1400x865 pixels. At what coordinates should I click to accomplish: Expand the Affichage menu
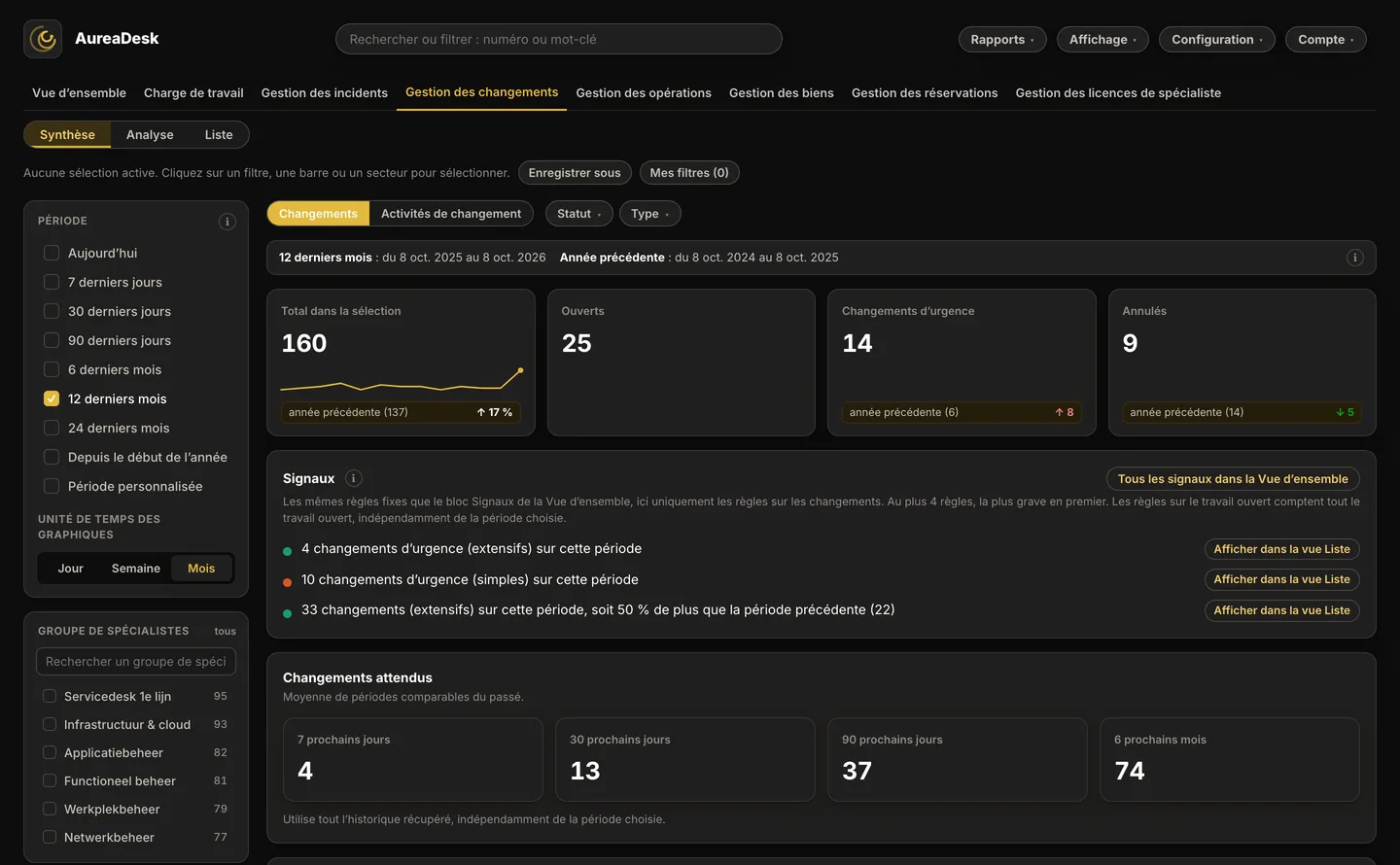tap(1102, 39)
